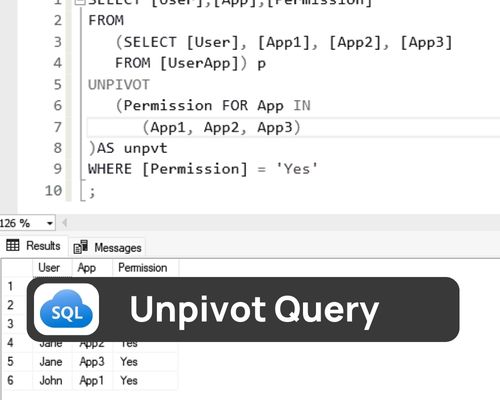Click the John cell in row 6

point(52,380)
